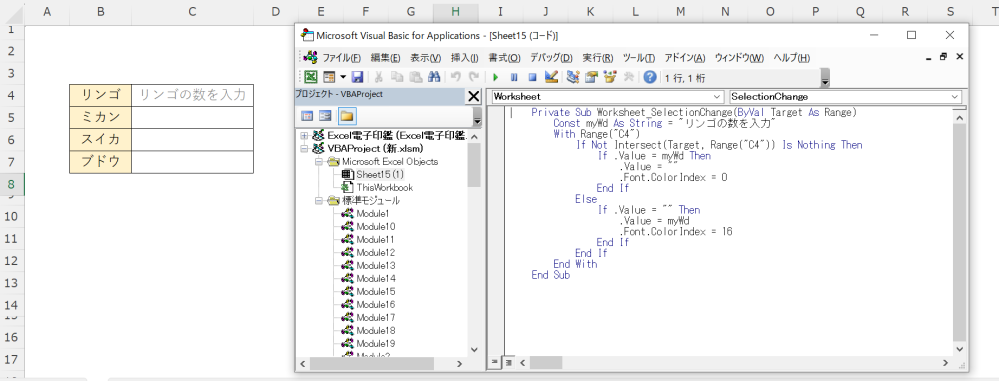Select Module16 in project tree

click(377, 305)
